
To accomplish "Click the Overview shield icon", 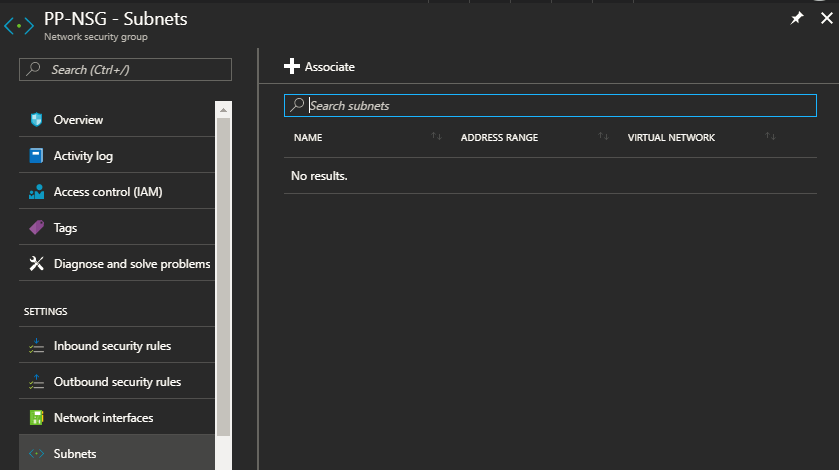I will (36, 120).
